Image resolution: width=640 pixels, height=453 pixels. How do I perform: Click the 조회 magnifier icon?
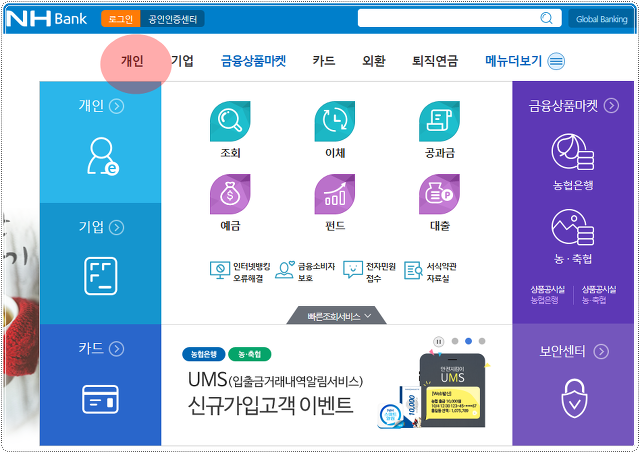coord(230,121)
